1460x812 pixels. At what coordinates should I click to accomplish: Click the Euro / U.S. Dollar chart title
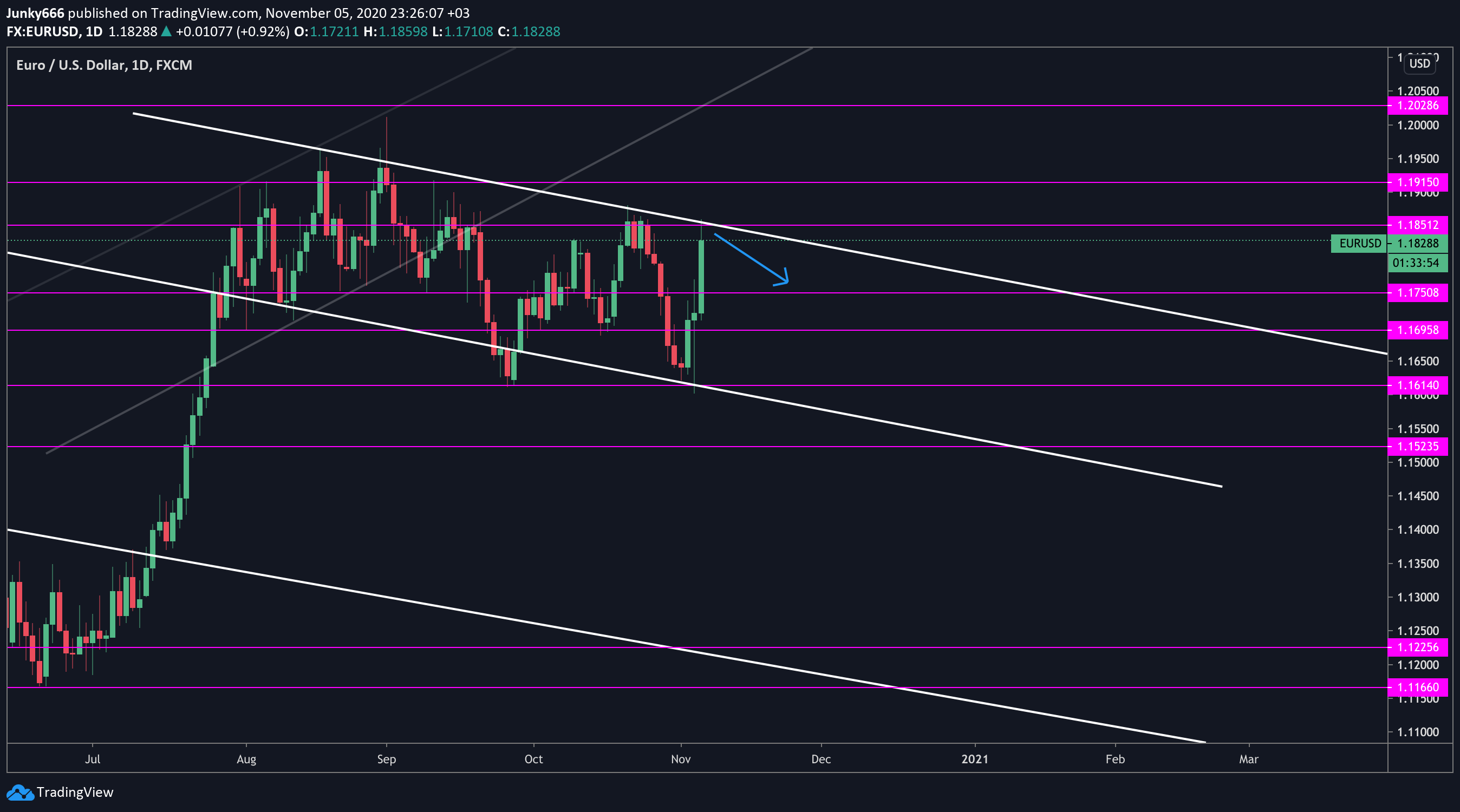(x=105, y=65)
